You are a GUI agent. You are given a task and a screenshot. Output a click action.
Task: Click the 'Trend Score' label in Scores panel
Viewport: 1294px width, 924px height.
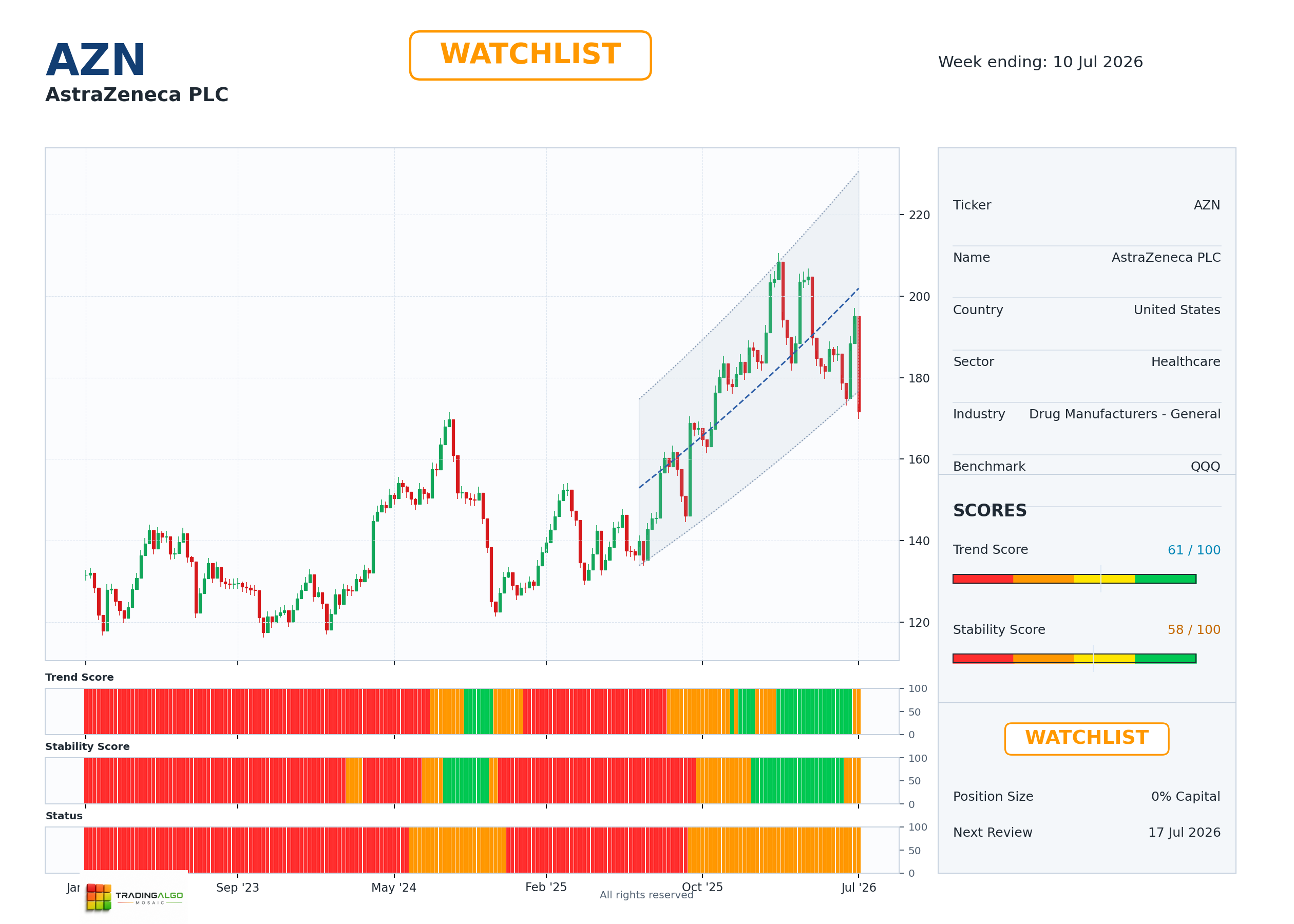pyautogui.click(x=990, y=550)
